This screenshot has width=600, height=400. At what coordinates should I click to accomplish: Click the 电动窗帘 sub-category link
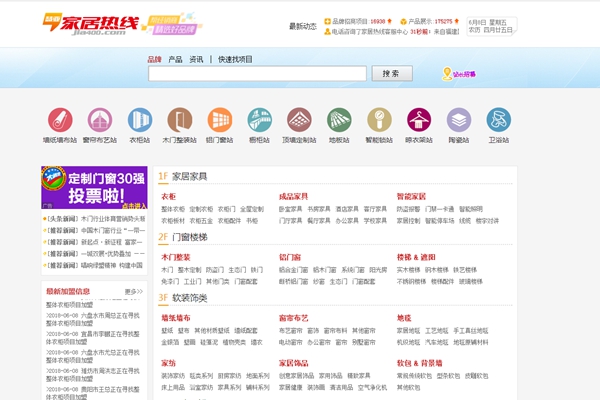pyautogui.click(x=291, y=342)
